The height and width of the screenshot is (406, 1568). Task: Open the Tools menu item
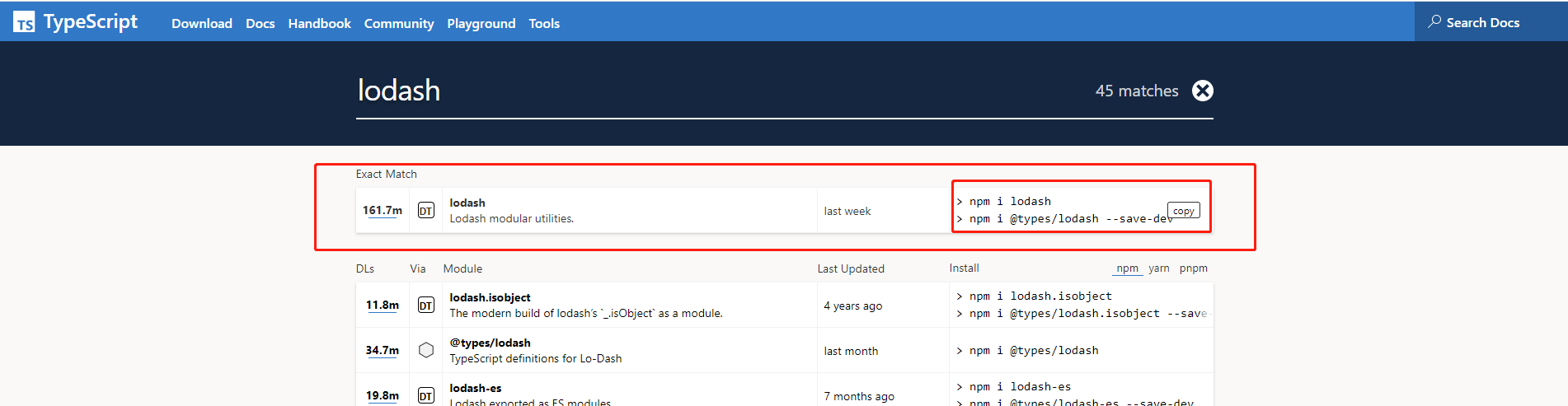544,23
